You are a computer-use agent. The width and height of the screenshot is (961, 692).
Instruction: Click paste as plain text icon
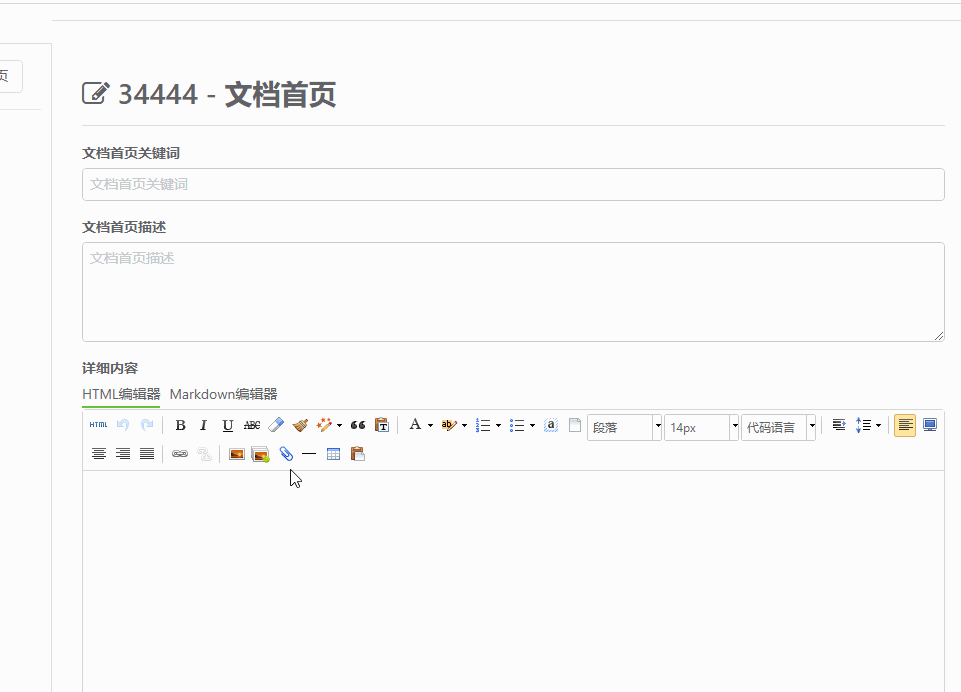[x=382, y=425]
